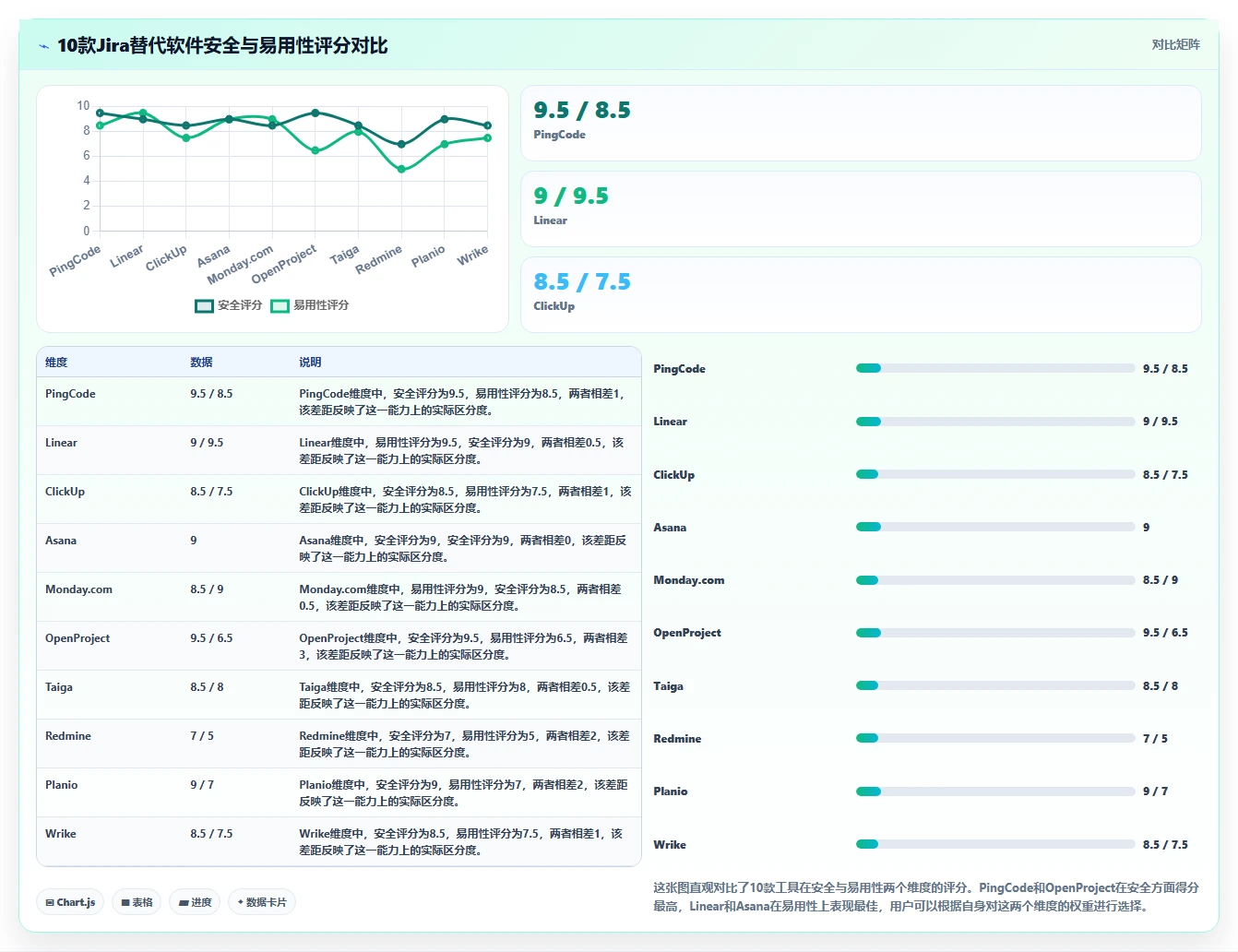Image resolution: width=1238 pixels, height=952 pixels.
Task: Click the OpenProject progress bar
Action: [995, 633]
